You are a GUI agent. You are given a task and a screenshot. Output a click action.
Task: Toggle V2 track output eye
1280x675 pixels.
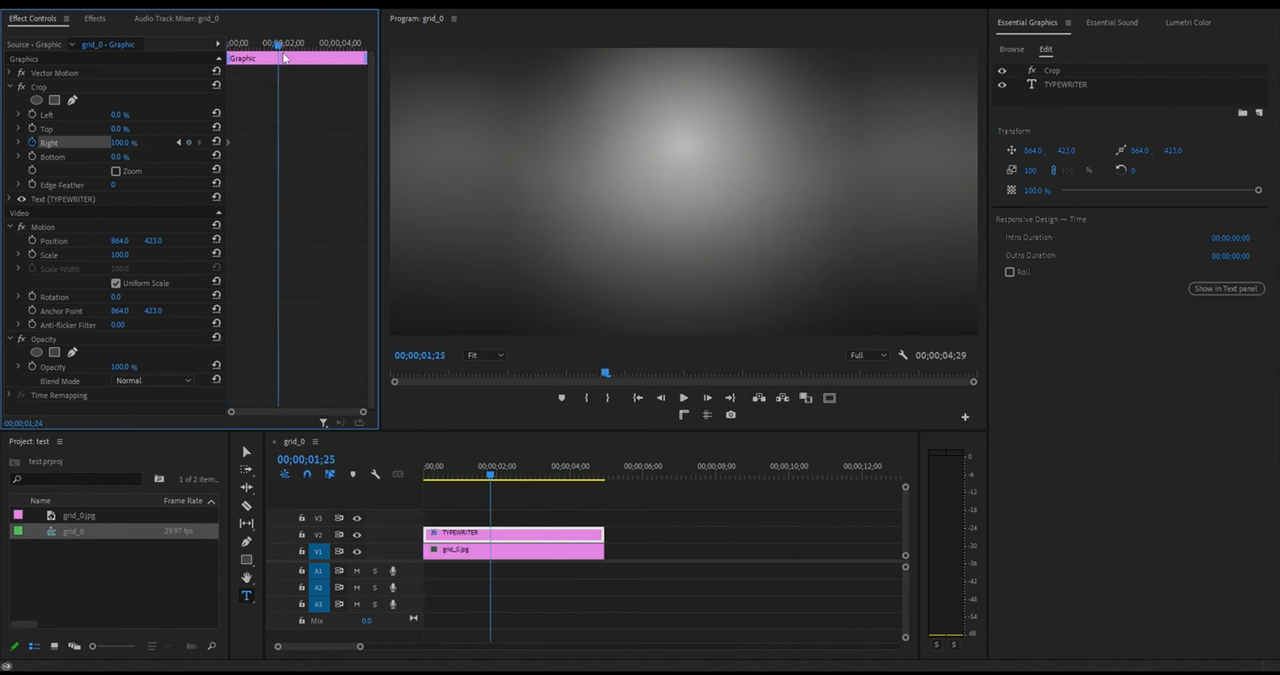tap(357, 535)
